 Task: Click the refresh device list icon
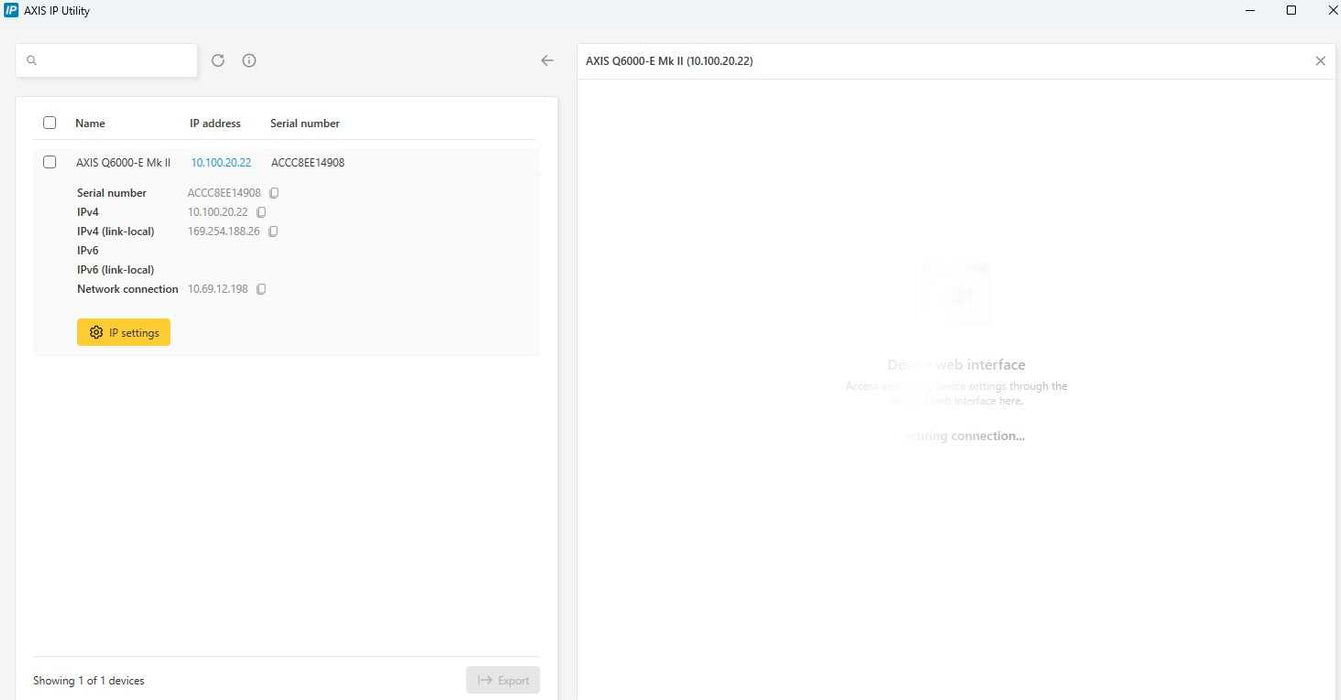point(218,60)
